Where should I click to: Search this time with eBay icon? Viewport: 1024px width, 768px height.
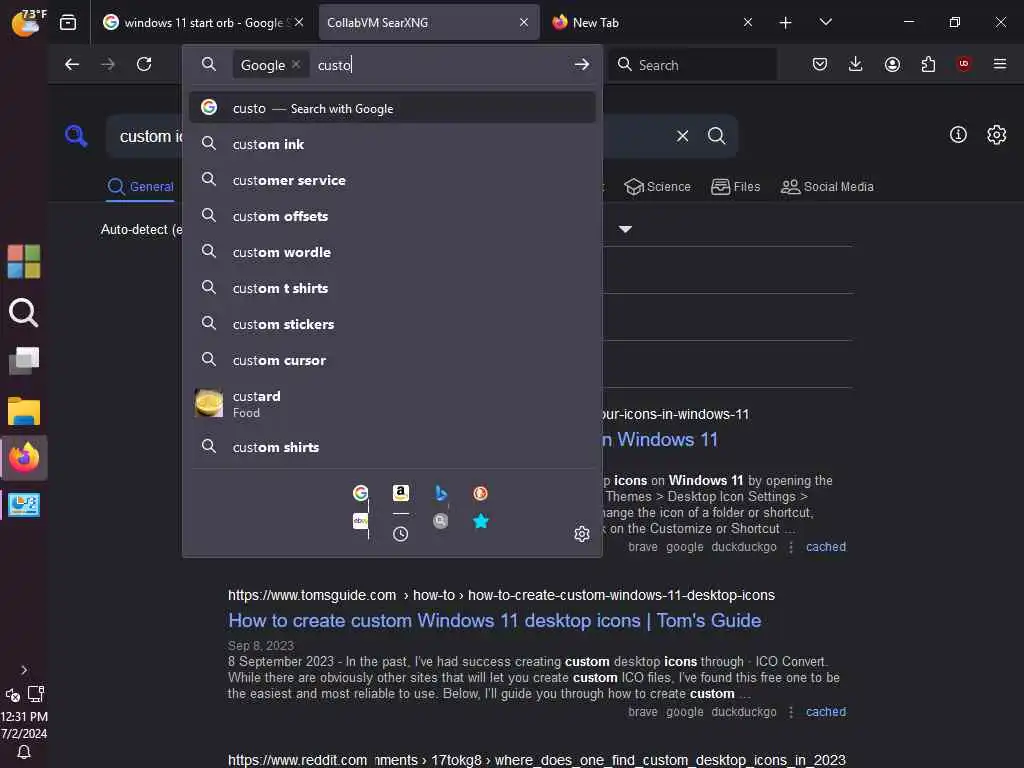point(360,521)
